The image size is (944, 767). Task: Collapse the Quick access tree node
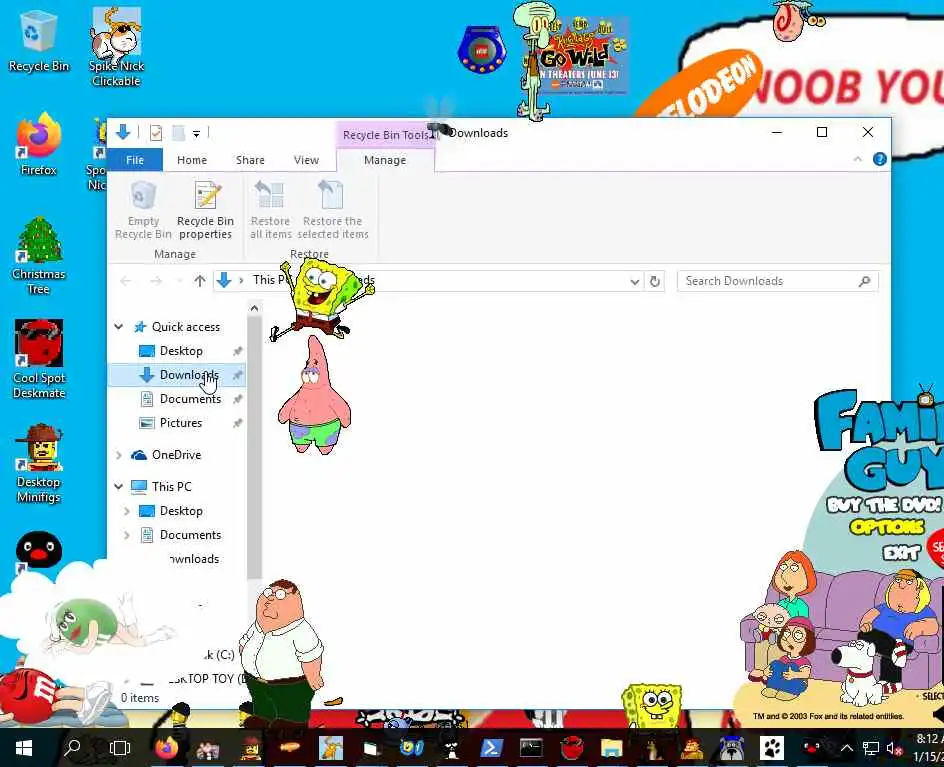[x=119, y=326]
